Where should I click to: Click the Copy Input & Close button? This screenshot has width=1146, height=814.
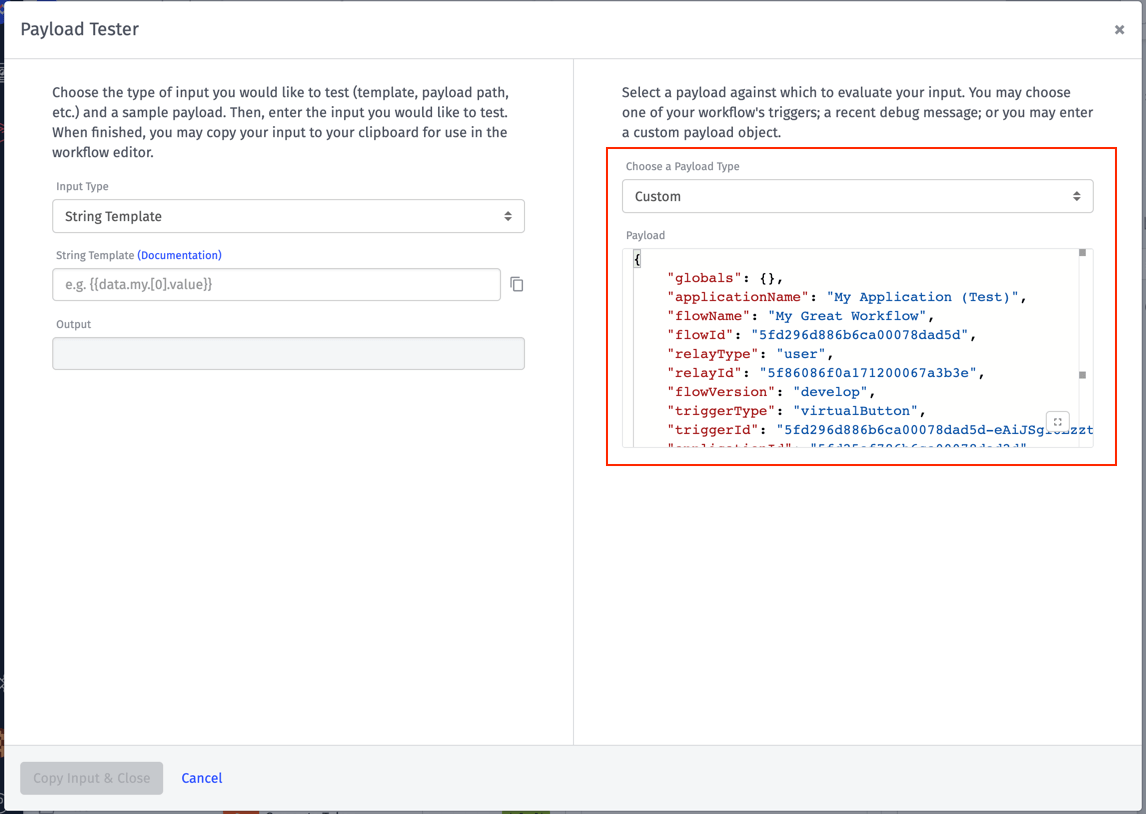(91, 778)
